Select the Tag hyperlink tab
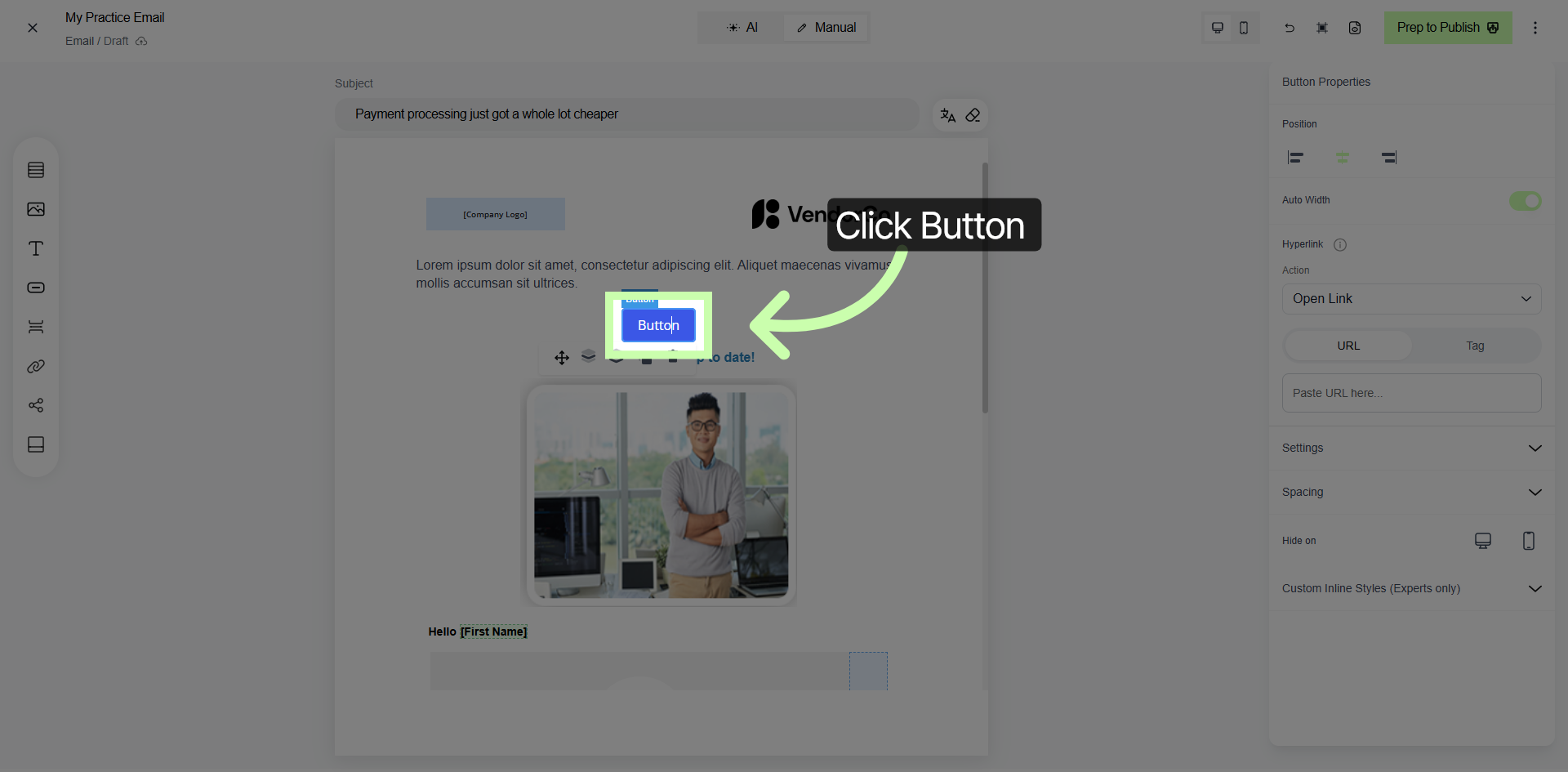This screenshot has height=772, width=1568. [1475, 346]
